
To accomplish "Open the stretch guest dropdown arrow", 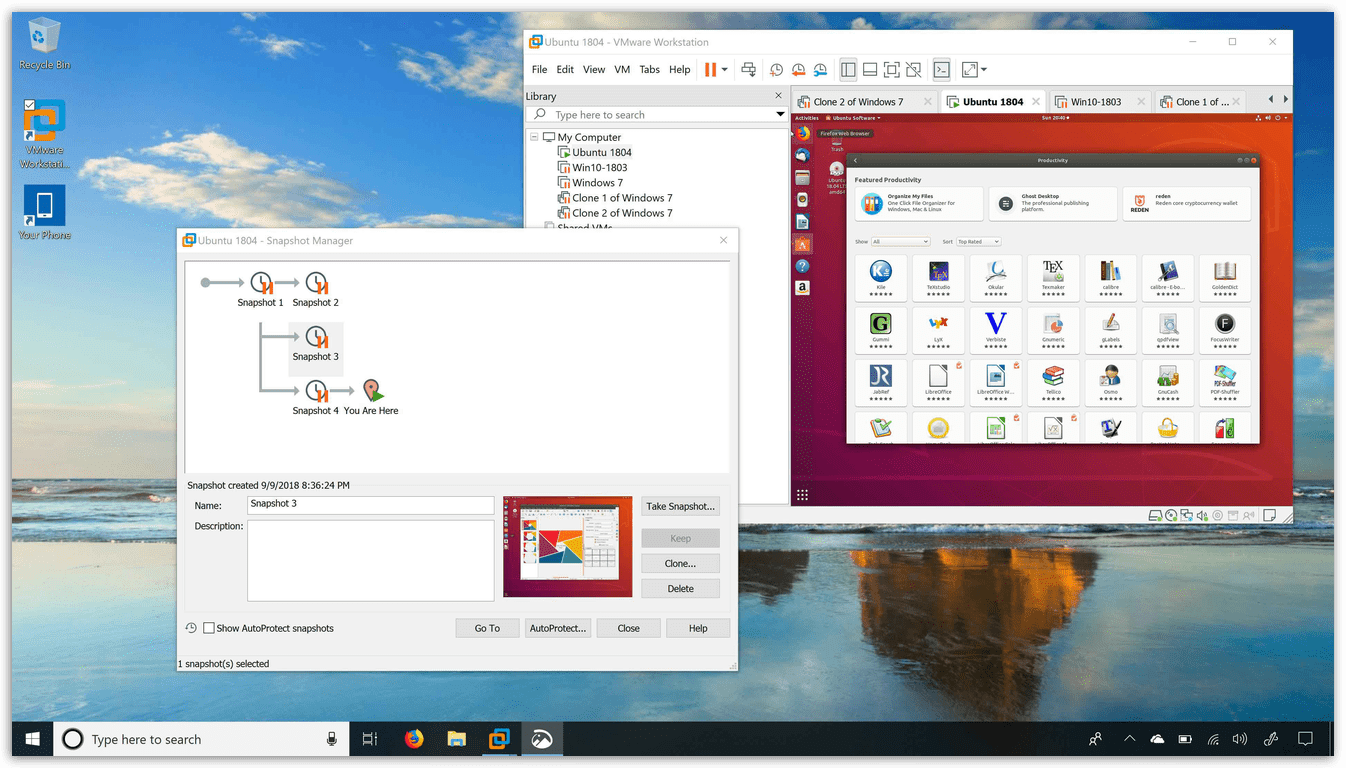I will tap(982, 69).
